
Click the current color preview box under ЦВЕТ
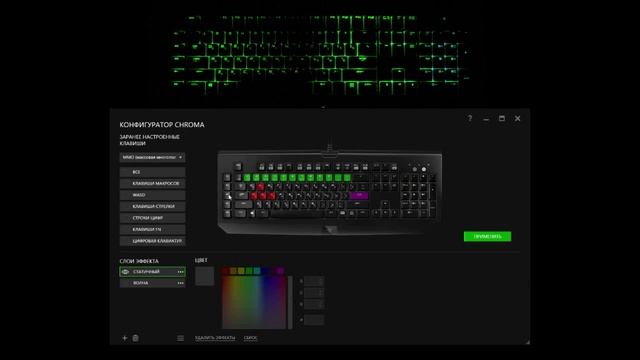click(204, 276)
